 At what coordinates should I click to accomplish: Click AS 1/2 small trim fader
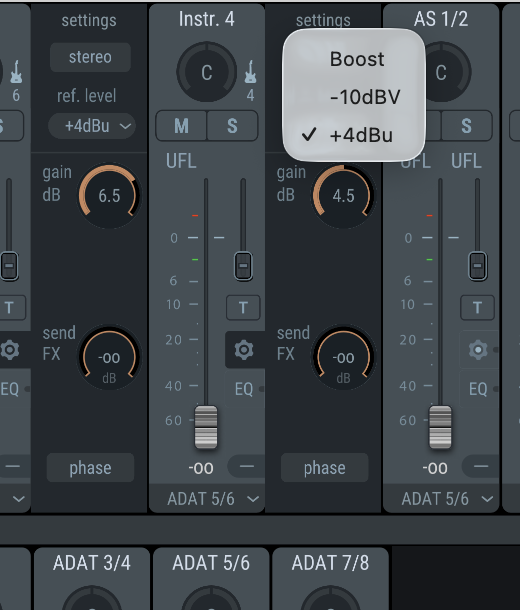(x=477, y=266)
